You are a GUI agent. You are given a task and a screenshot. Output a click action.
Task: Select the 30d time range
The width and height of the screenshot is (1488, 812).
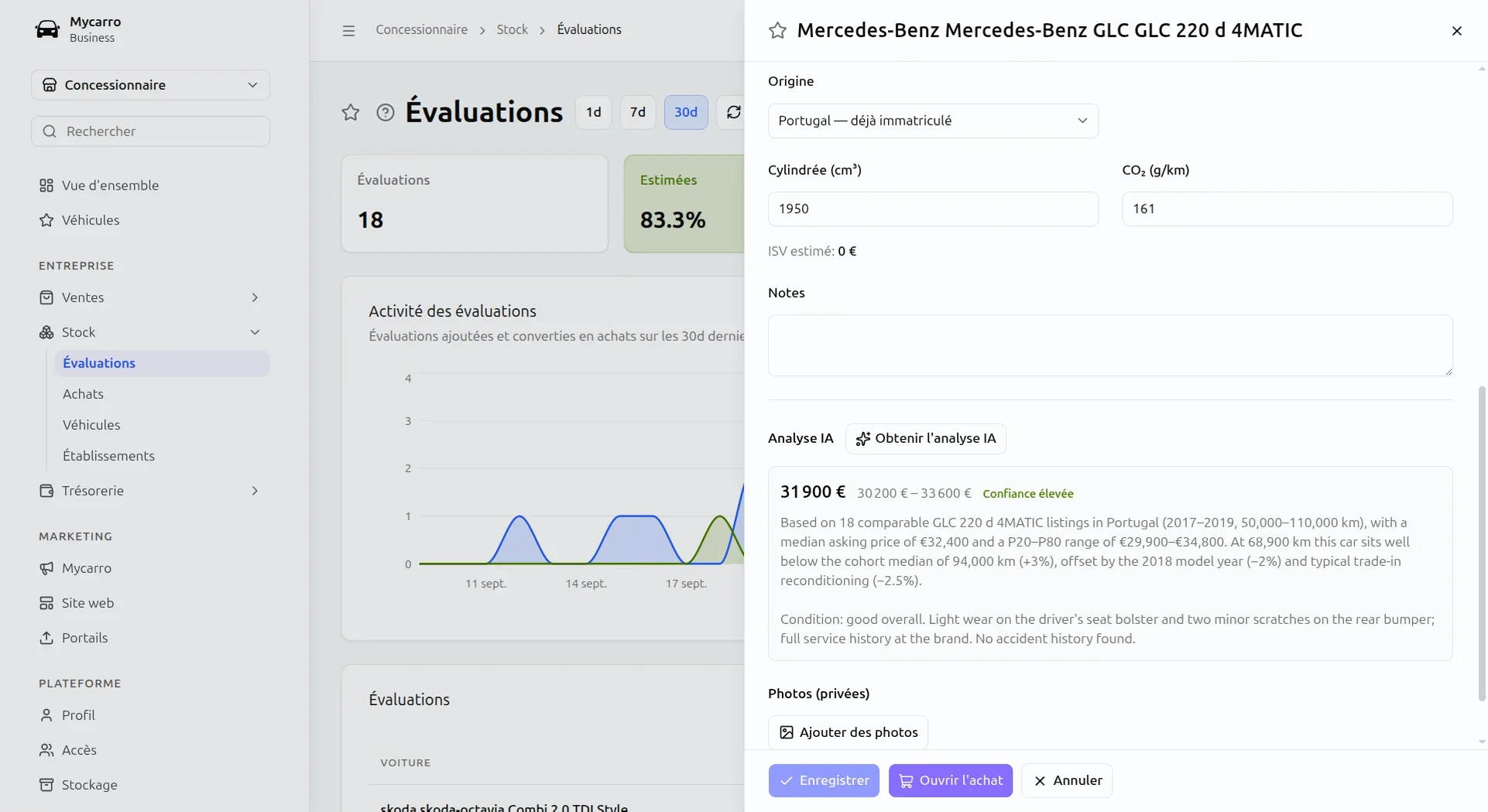click(686, 112)
